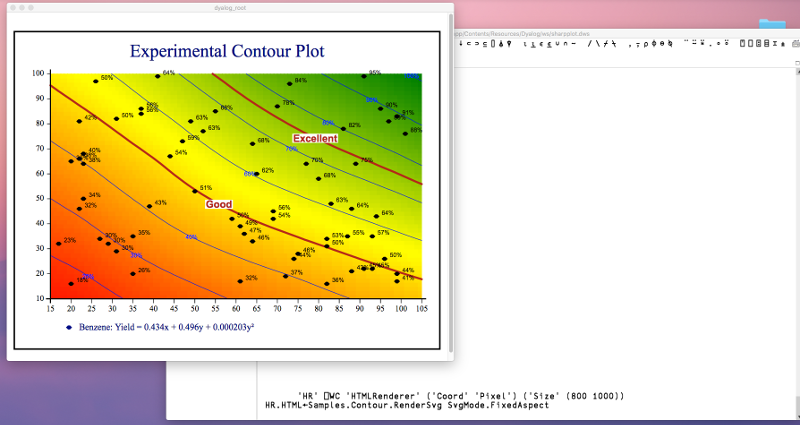Insert the grade up glyph
The width and height of the screenshot is (800, 425).
(x=501, y=44)
